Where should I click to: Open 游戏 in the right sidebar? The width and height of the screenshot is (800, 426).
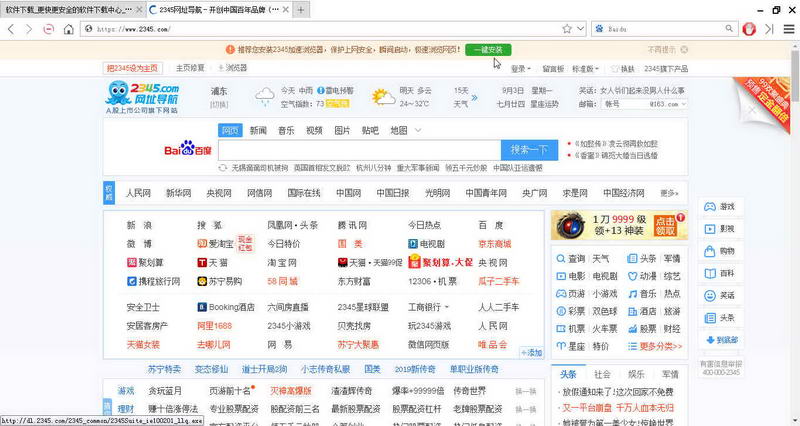719,207
